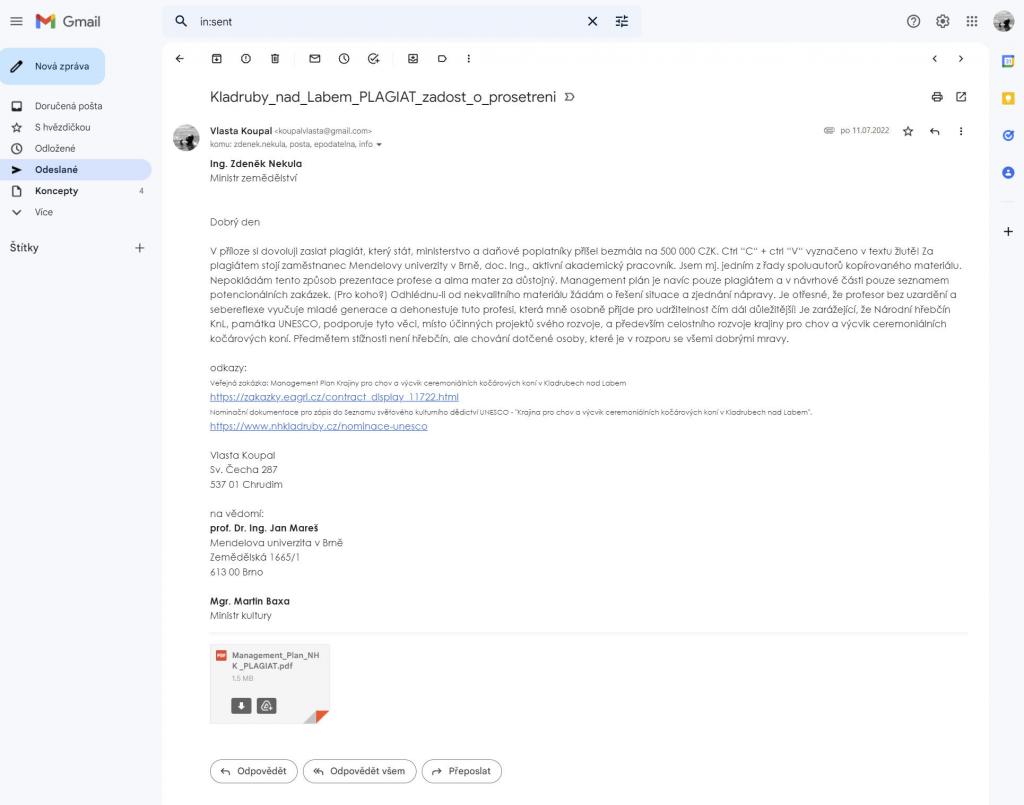The width and height of the screenshot is (1024, 805).
Task: Toggle the importance marker beside the subject
Action: [569, 97]
